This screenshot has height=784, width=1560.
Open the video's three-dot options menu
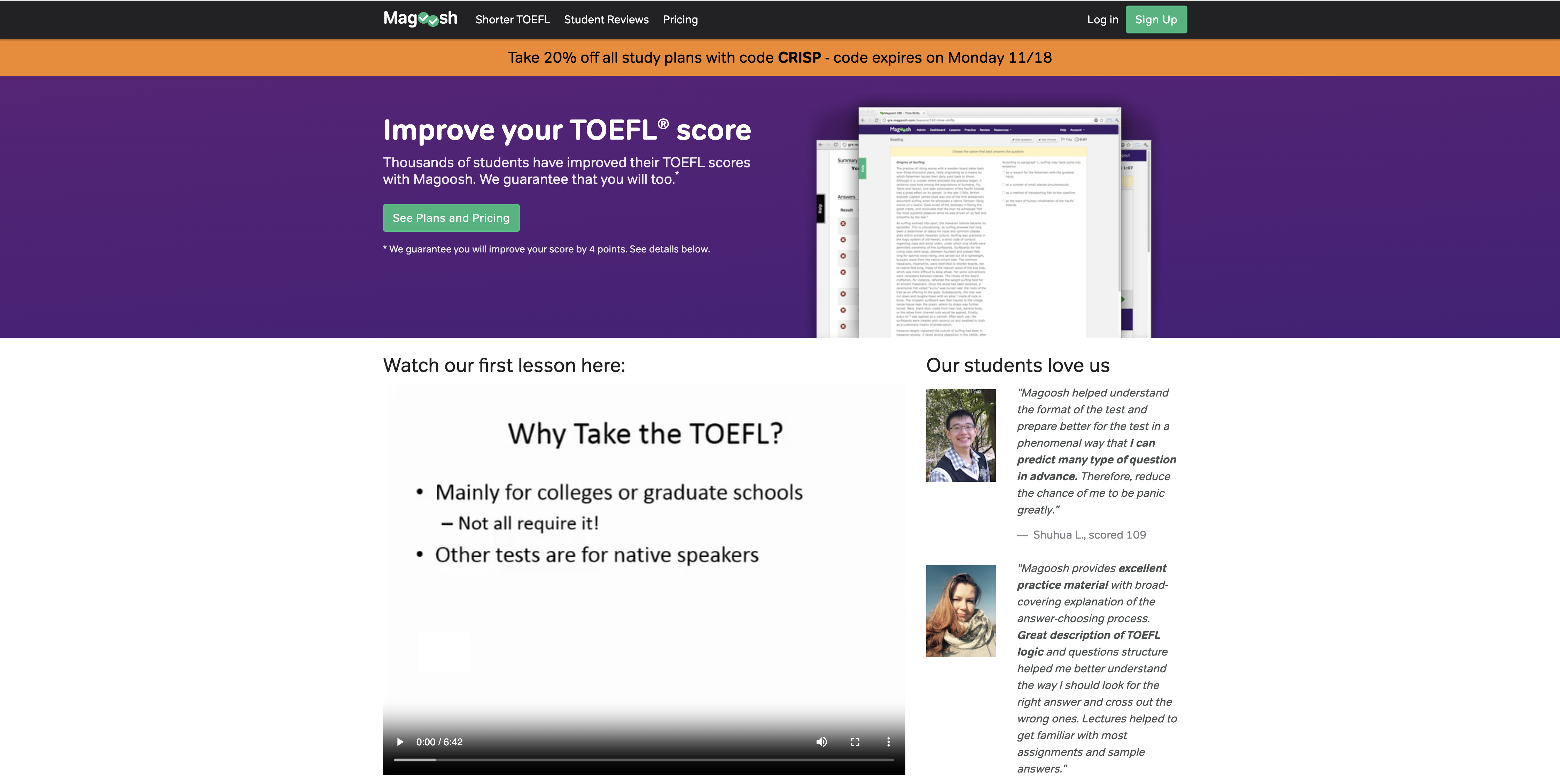pos(888,742)
